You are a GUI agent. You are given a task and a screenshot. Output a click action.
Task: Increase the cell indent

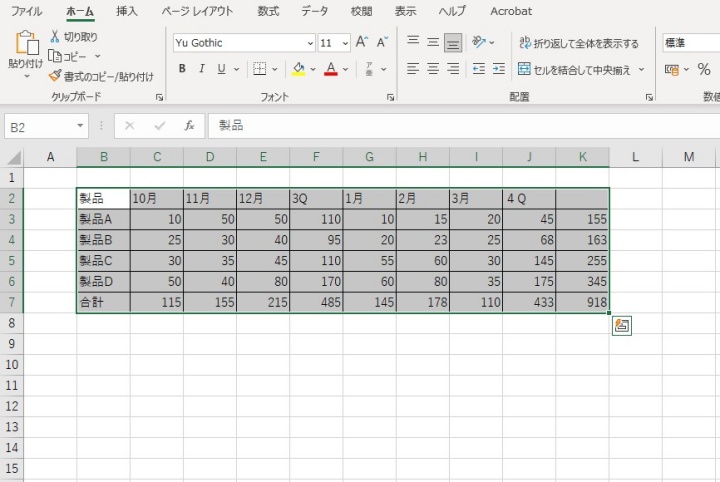coord(499,69)
